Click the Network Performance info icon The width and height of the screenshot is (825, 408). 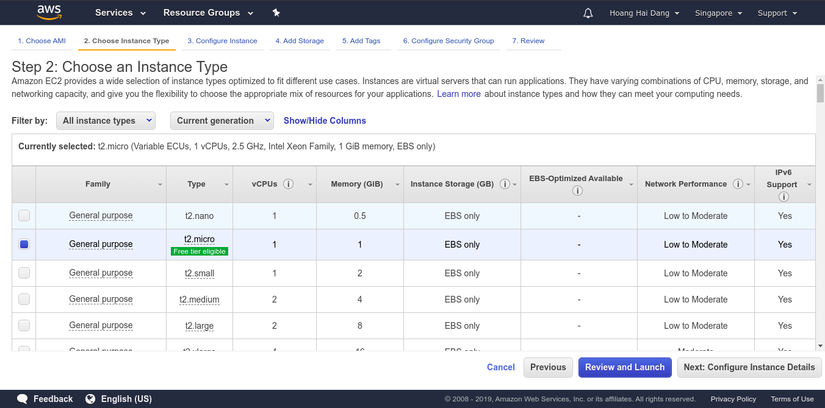coord(737,184)
